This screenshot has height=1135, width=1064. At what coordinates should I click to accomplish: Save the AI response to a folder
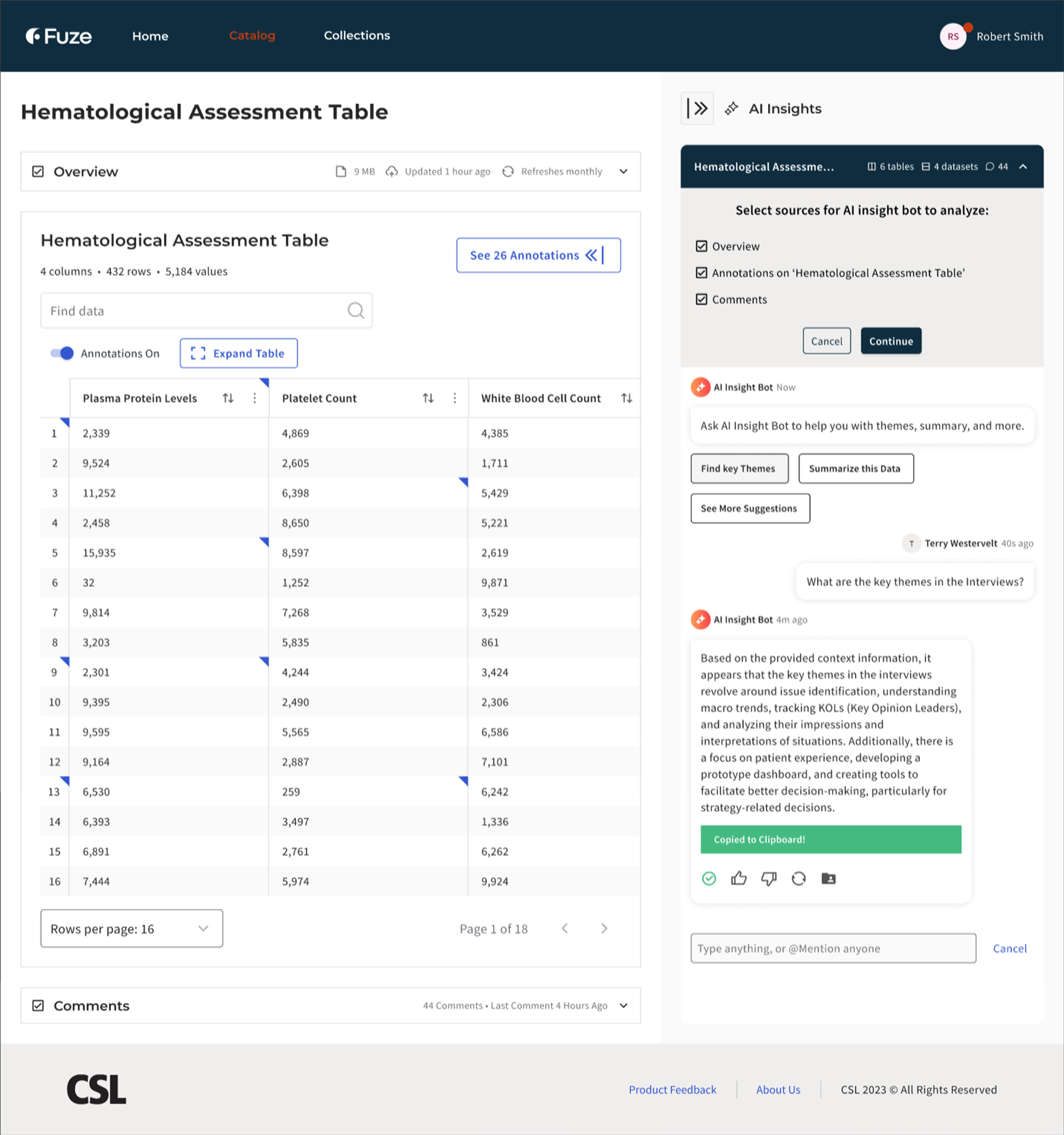pyautogui.click(x=829, y=879)
